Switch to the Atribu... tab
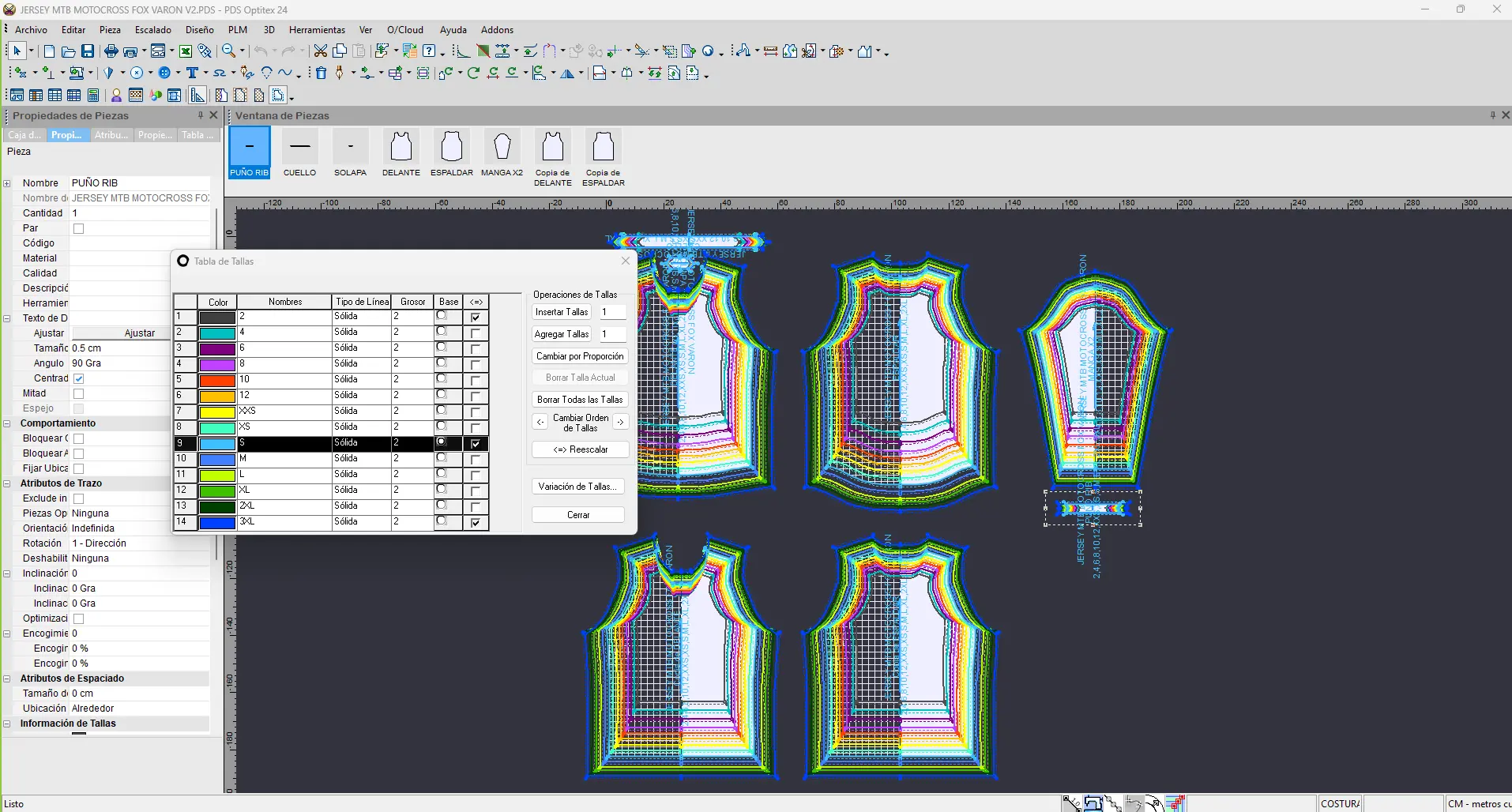Viewport: 1512px width, 812px height. (111, 135)
